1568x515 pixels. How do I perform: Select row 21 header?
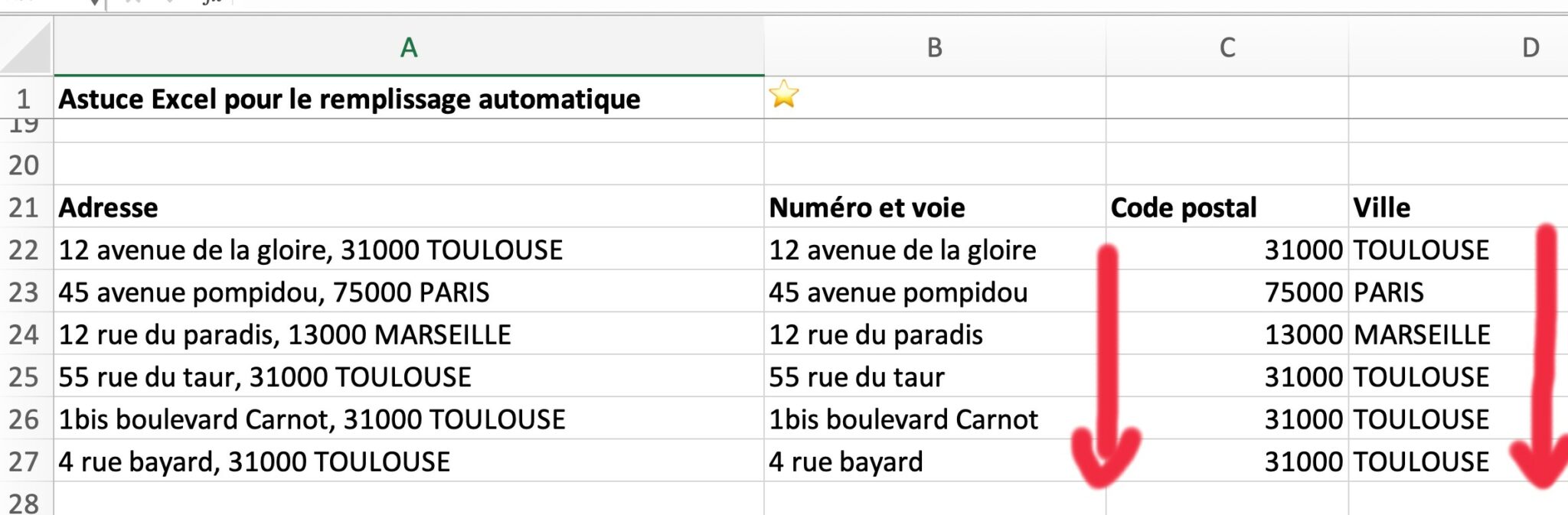point(25,207)
